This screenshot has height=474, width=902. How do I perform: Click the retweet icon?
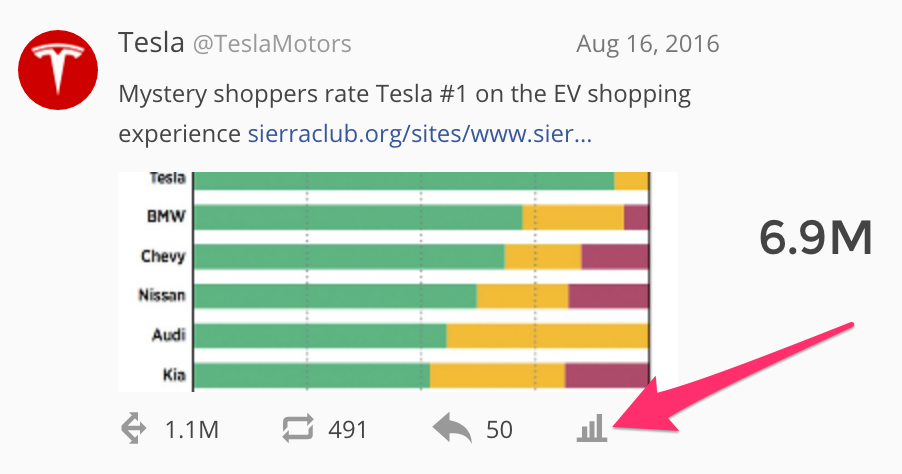click(x=298, y=429)
